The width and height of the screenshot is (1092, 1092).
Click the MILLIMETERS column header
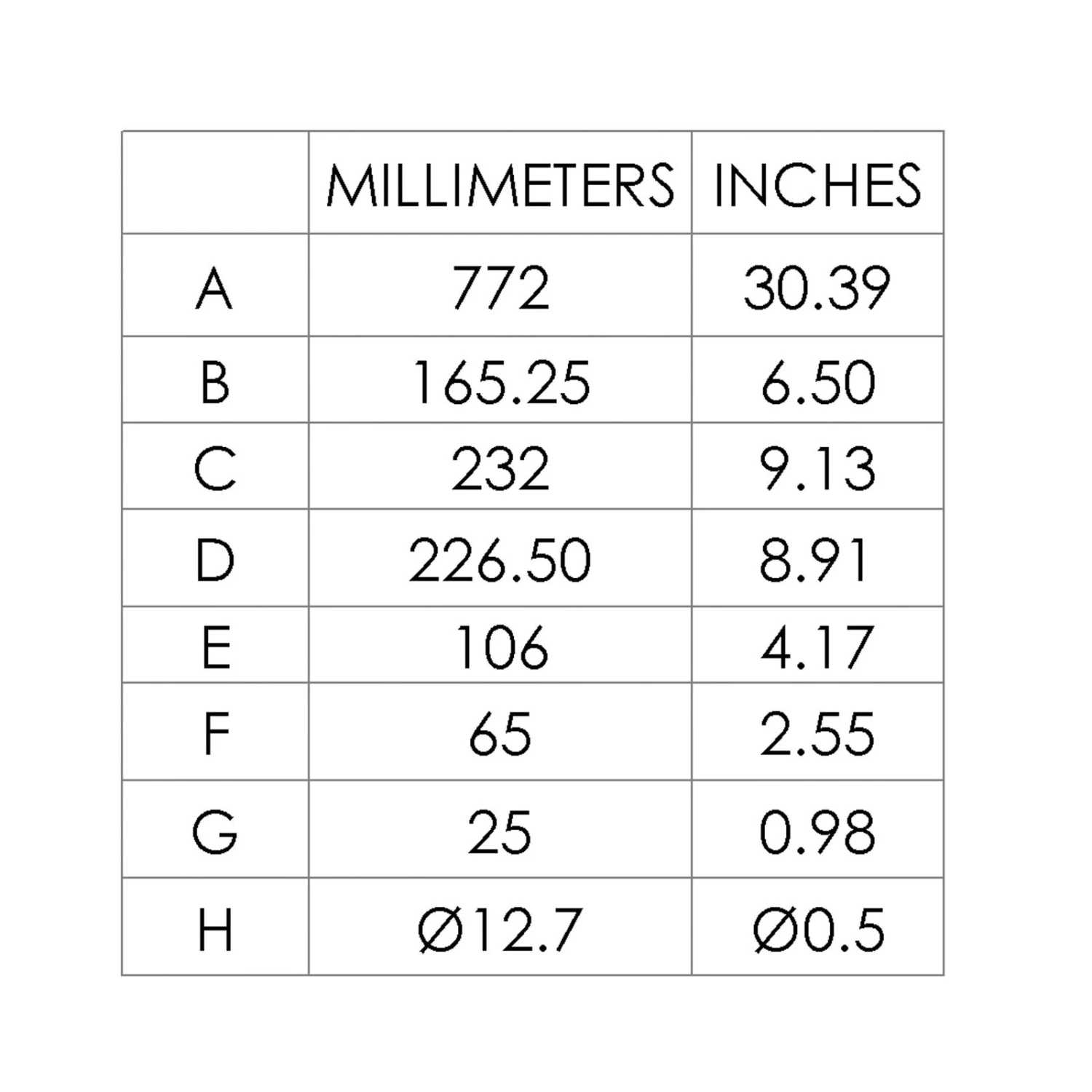click(x=500, y=185)
